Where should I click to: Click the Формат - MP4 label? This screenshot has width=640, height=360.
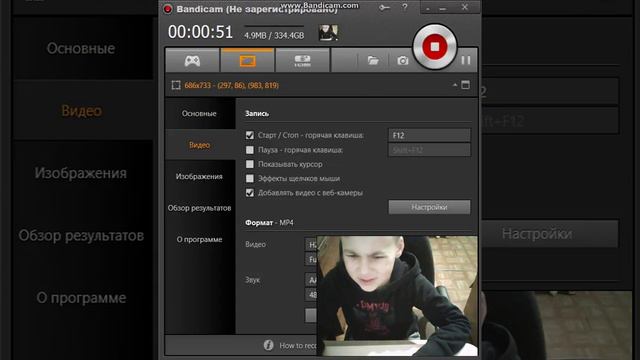269,223
